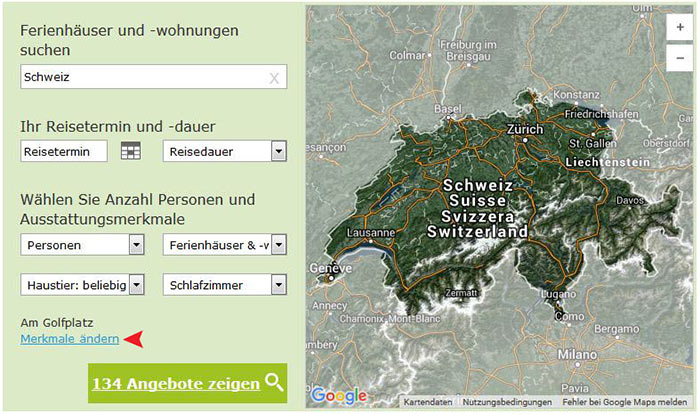Image resolution: width=700 pixels, height=414 pixels.
Task: Click the Merkmale ändern link
Action: tap(70, 339)
